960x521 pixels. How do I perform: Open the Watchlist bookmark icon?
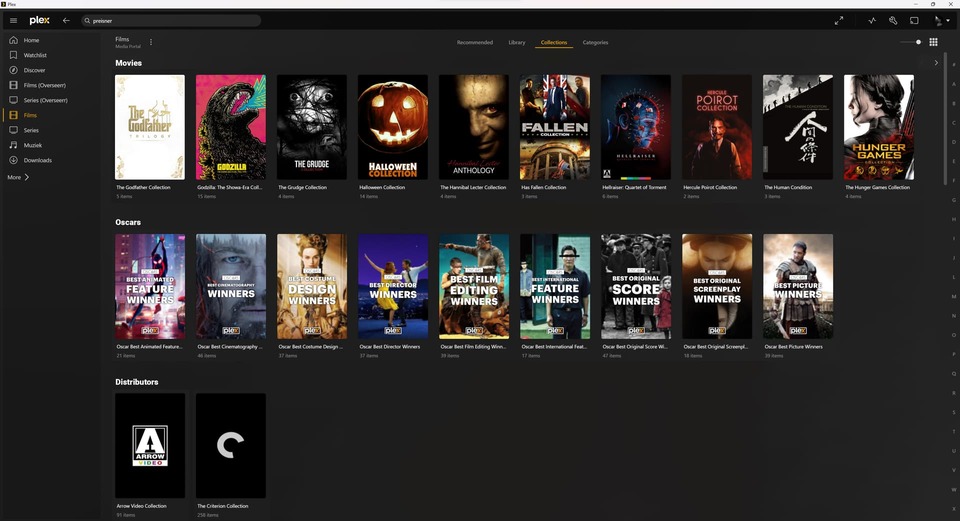pyautogui.click(x=13, y=55)
